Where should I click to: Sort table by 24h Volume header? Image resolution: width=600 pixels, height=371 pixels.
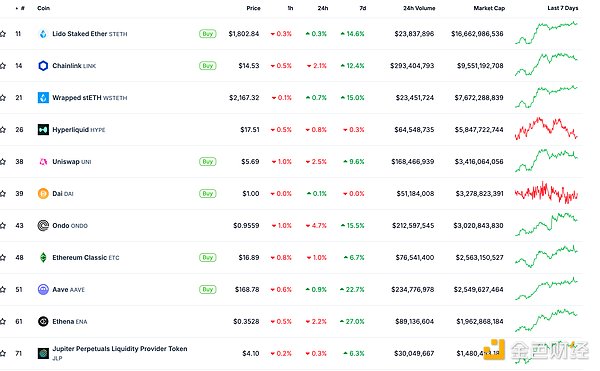tap(419, 8)
